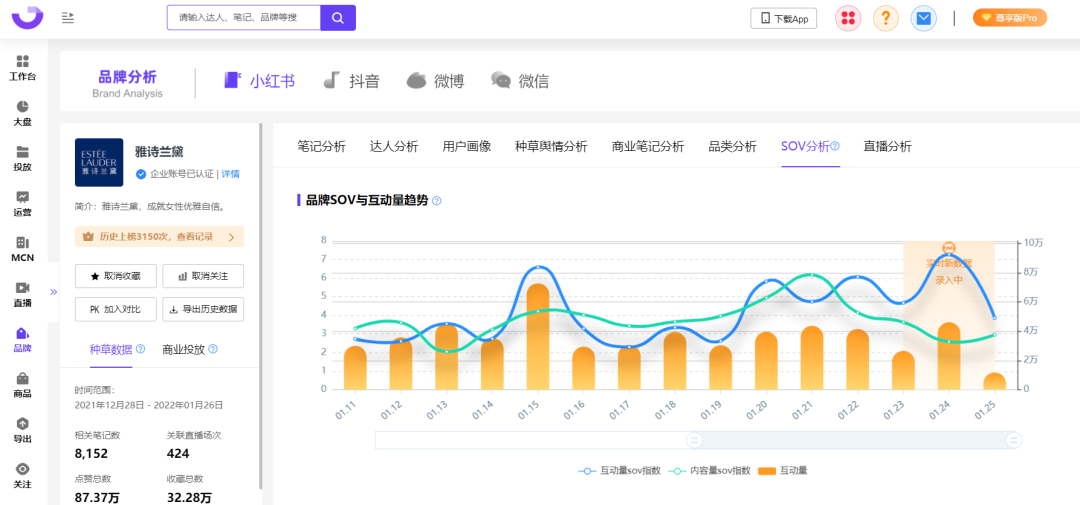Image resolution: width=1080 pixels, height=505 pixels.
Task: Click the purple logo at top left
Action: (28, 17)
